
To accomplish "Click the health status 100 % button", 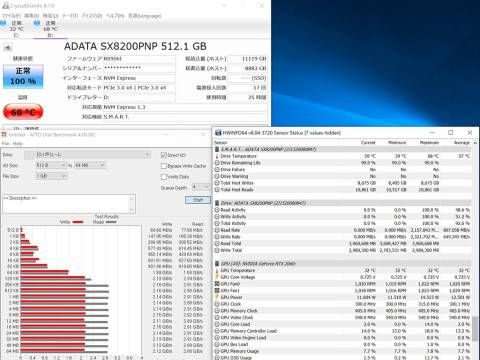I will 23,76.
